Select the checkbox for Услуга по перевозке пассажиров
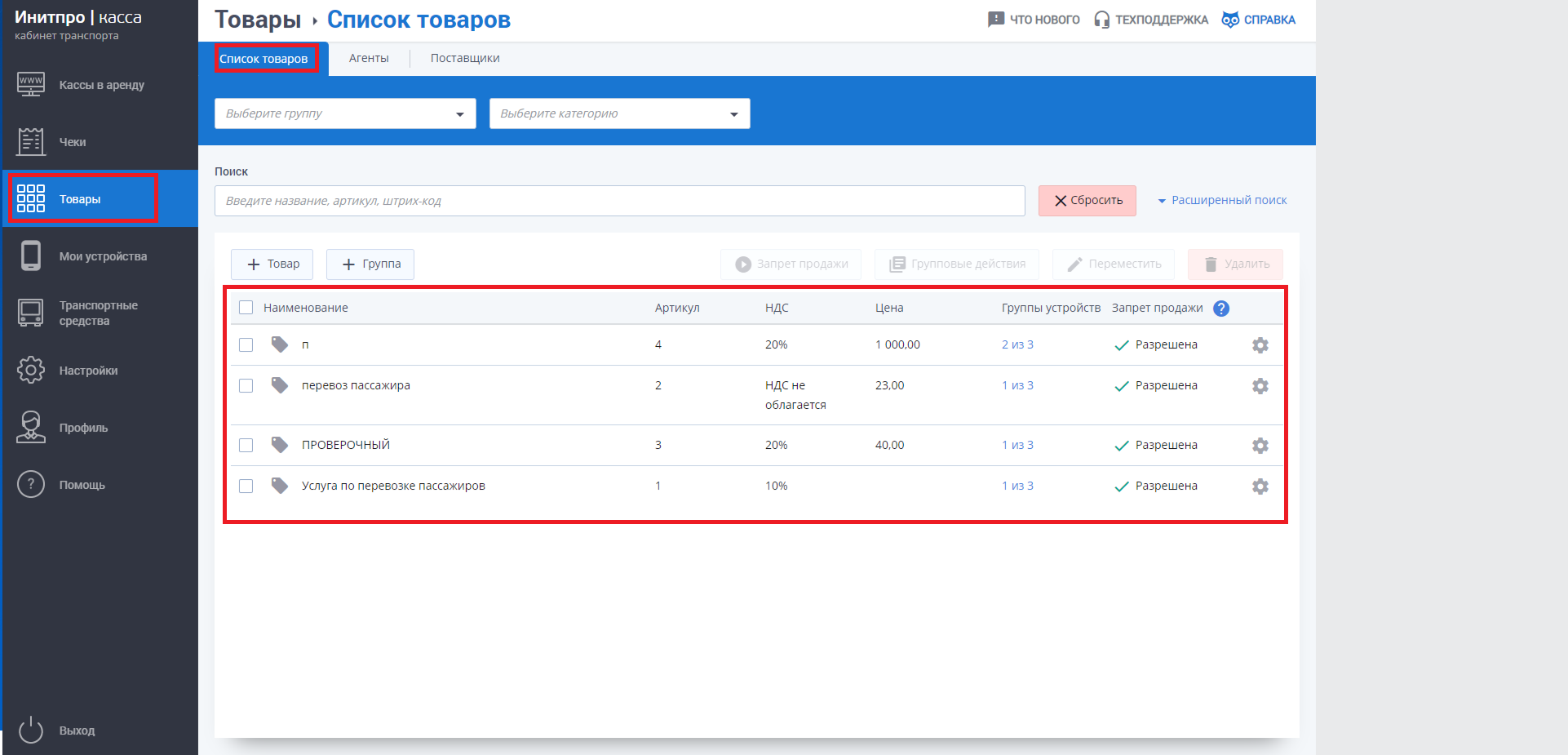This screenshot has height=755, width=1568. [246, 486]
